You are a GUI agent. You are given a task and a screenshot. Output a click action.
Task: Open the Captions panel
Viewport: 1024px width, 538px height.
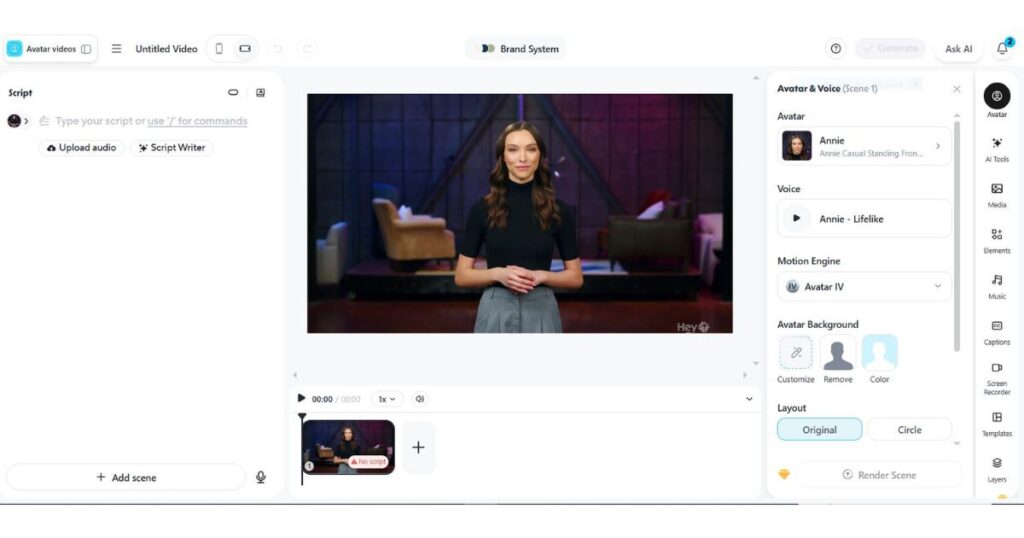(997, 332)
